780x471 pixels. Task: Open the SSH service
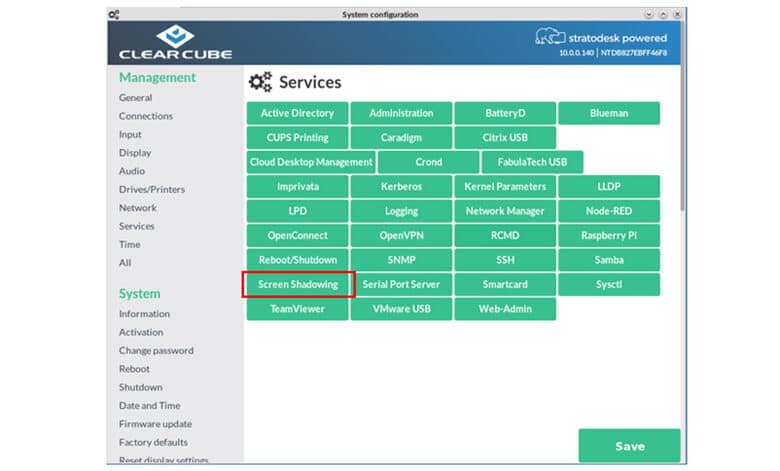tap(505, 260)
